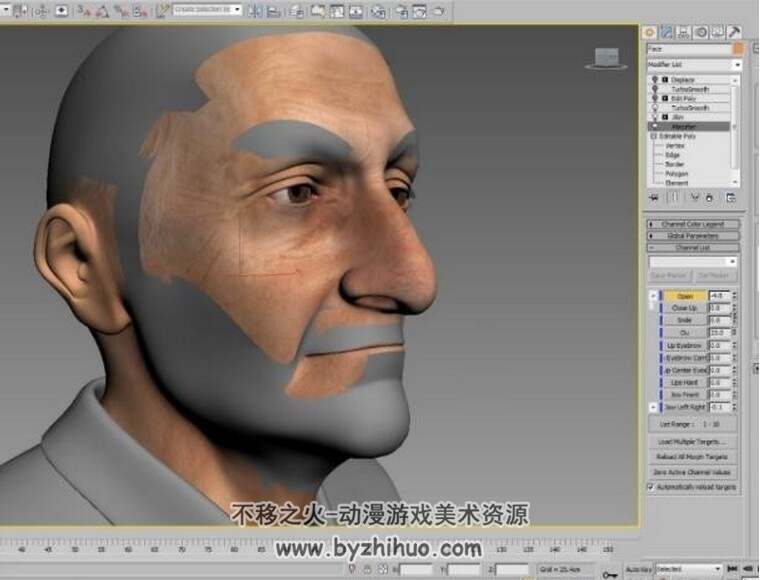Image resolution: width=761 pixels, height=580 pixels.
Task: Click Reload All Morph Targets button
Action: pyautogui.click(x=692, y=457)
